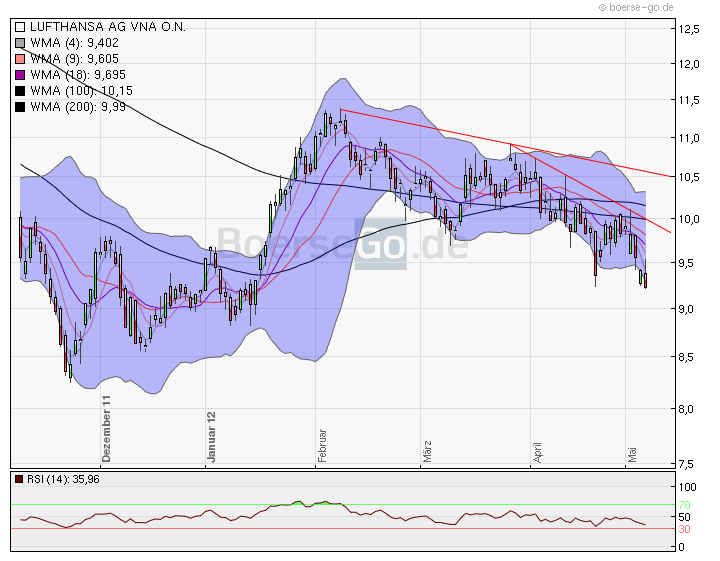Click the RSI 100 axis label

tap(687, 487)
